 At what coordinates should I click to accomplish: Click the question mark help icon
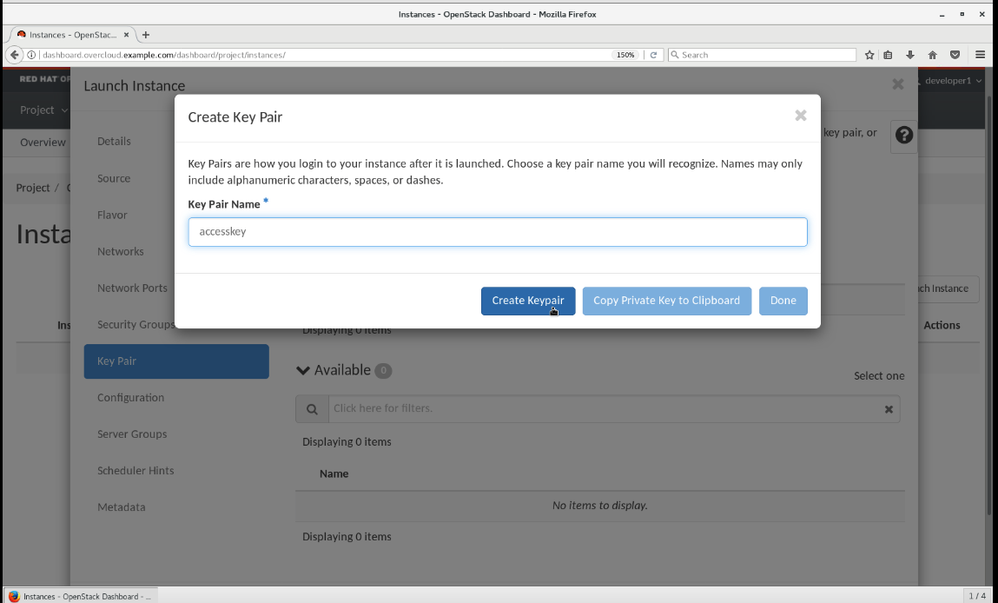point(904,135)
